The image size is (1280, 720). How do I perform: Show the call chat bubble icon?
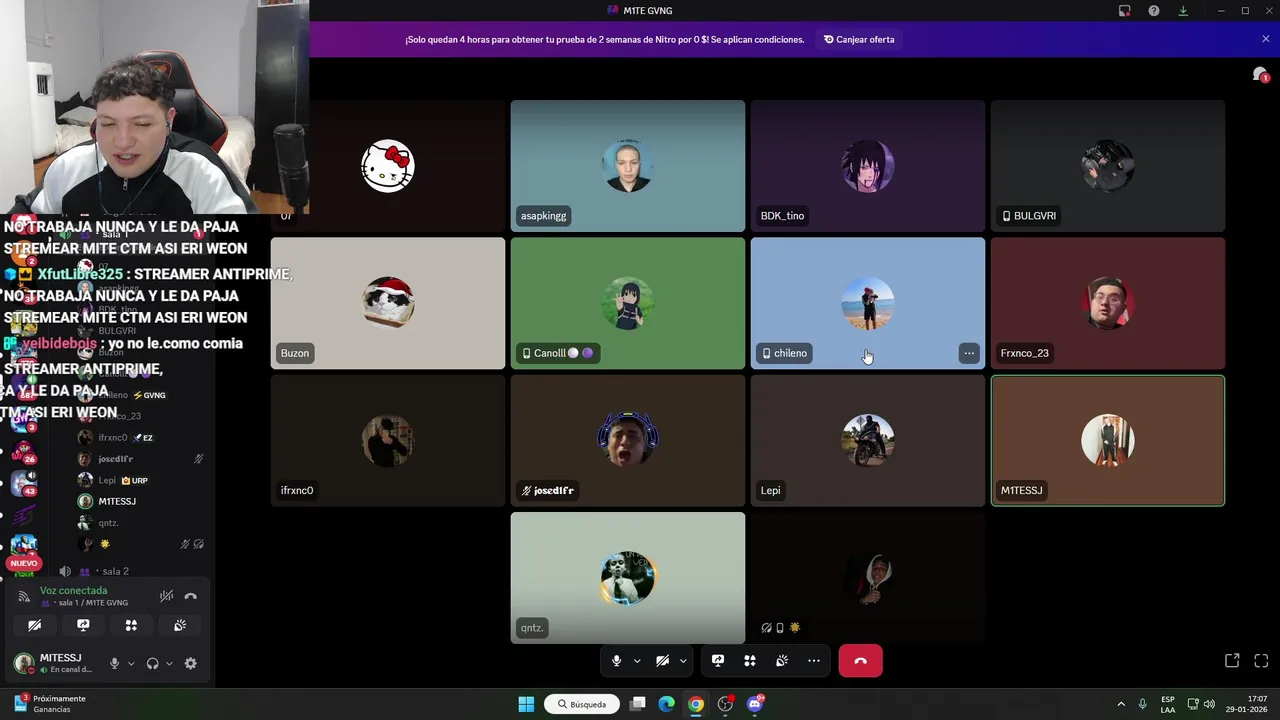pos(1260,75)
